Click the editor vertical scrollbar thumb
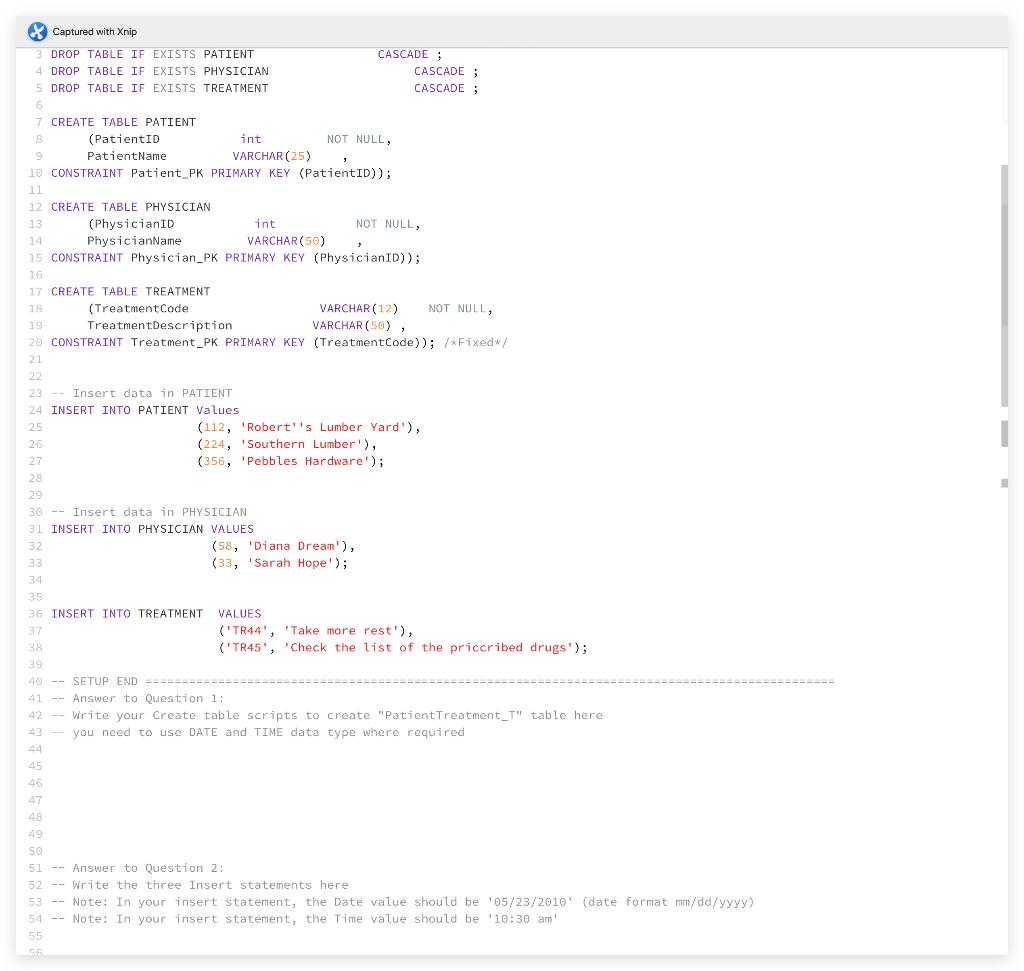The height and width of the screenshot is (971, 1024). (x=1004, y=285)
